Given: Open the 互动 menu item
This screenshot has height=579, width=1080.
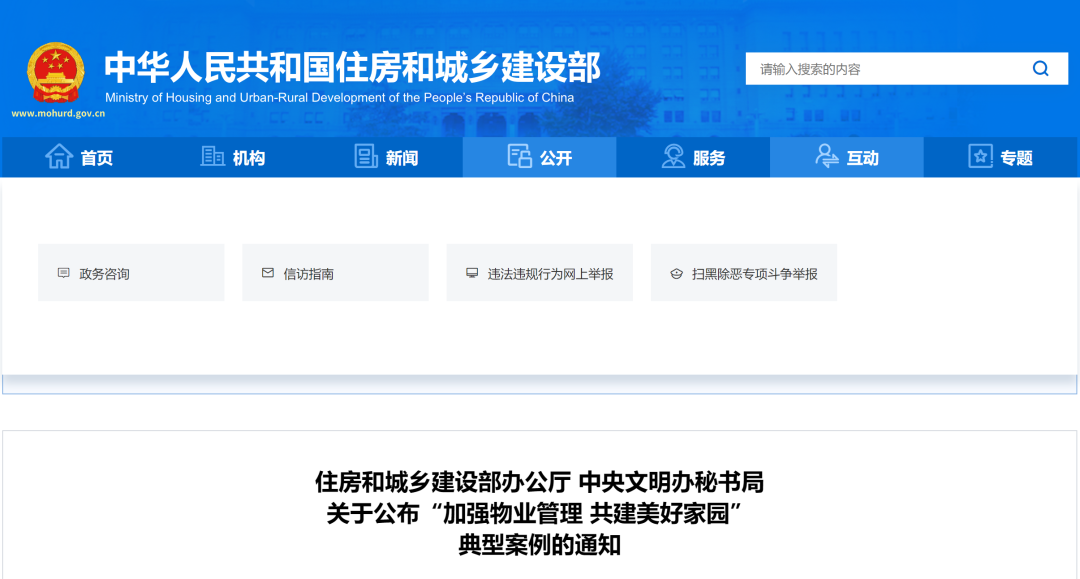Looking at the screenshot, I should (847, 157).
